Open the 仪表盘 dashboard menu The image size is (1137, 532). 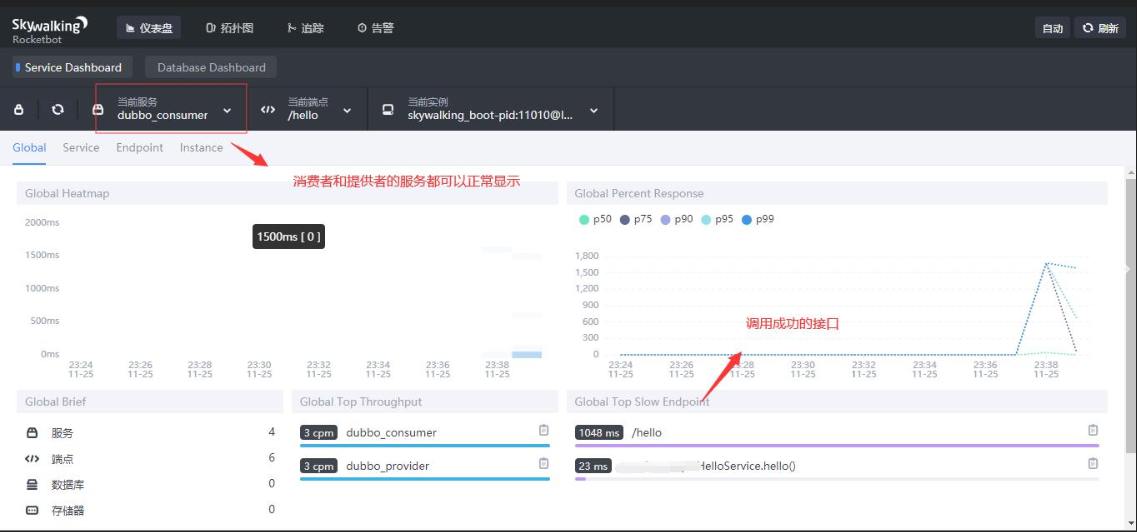(149, 28)
